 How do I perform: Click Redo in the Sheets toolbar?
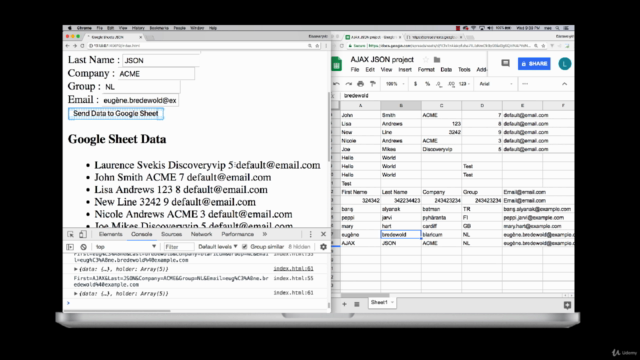(348, 84)
